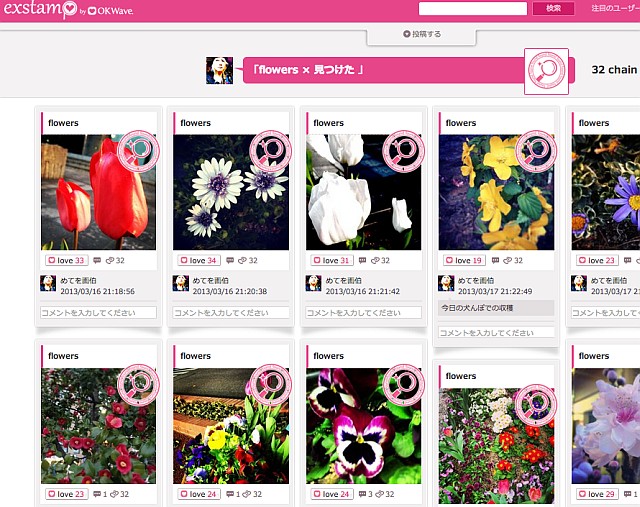This screenshot has width=640, height=507.
Task: Click comment field under 21:20:38 post
Action: [x=231, y=313]
